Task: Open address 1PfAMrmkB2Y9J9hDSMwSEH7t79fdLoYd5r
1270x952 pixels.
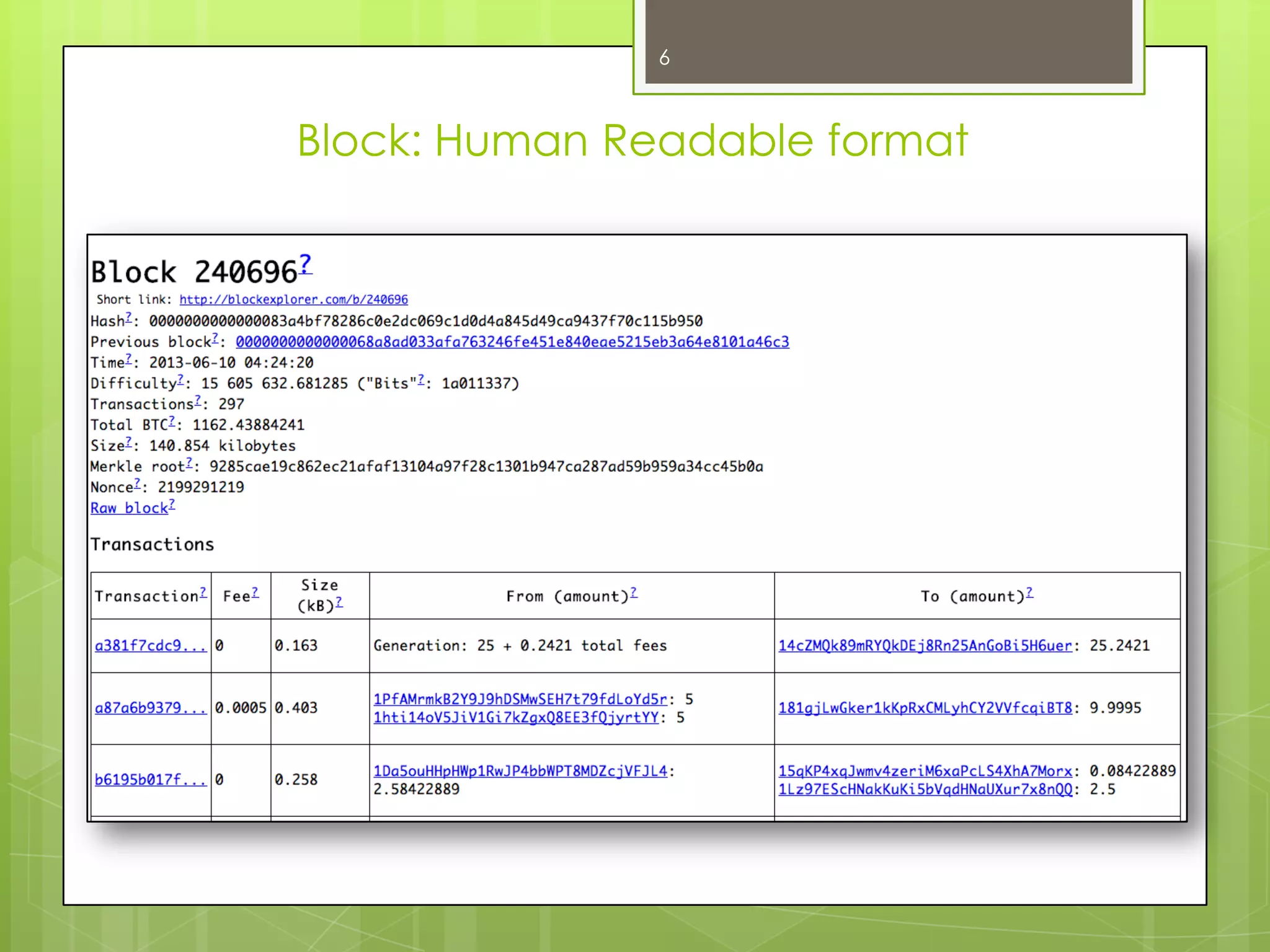Action: coord(520,699)
